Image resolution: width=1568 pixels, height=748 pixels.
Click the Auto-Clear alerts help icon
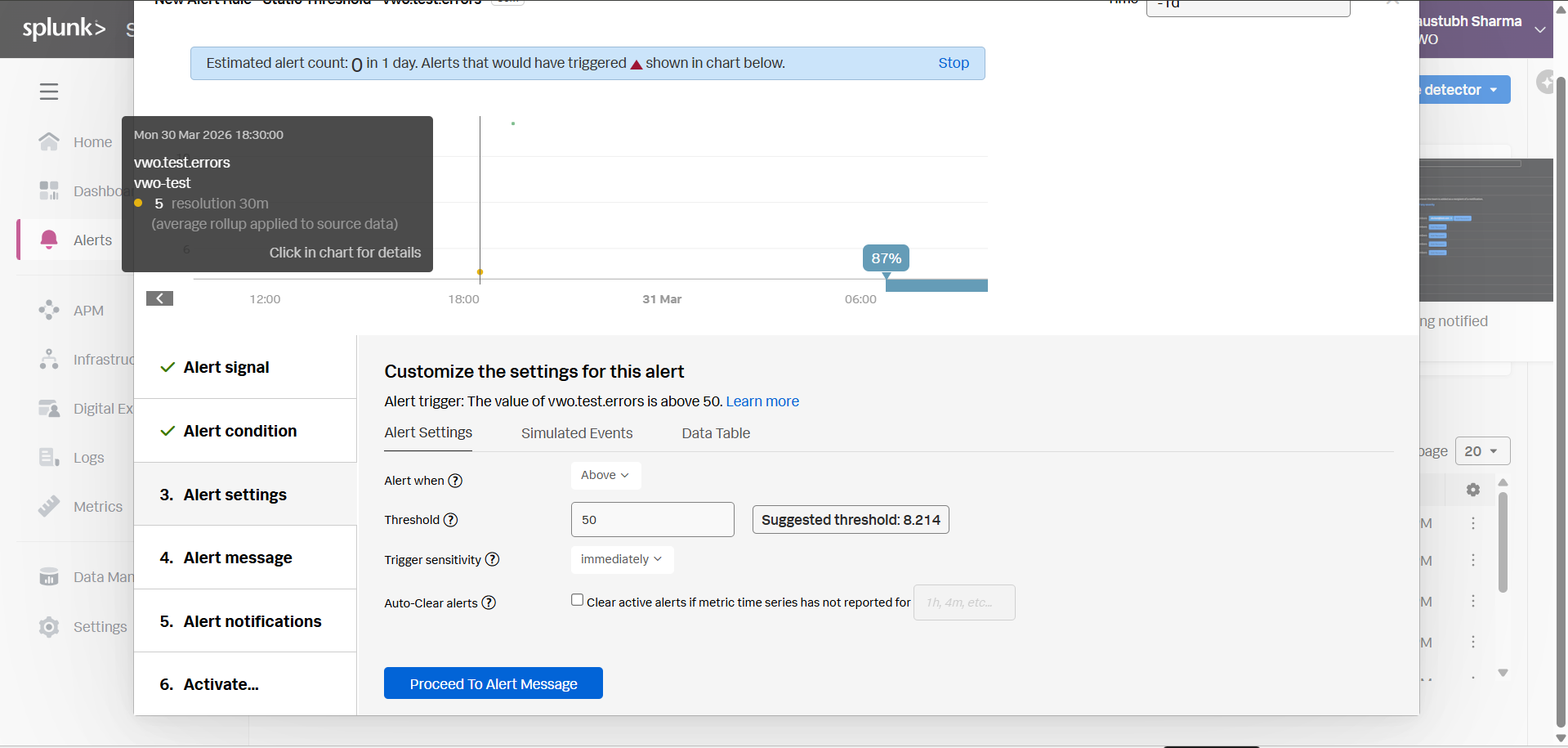click(x=489, y=602)
